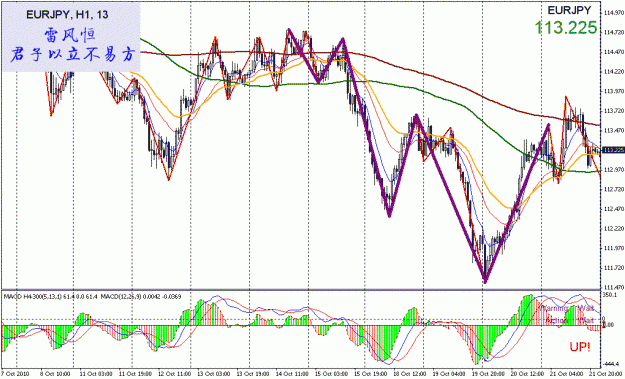
Task: Click the 114.720 price axis label
Action: tap(614, 32)
